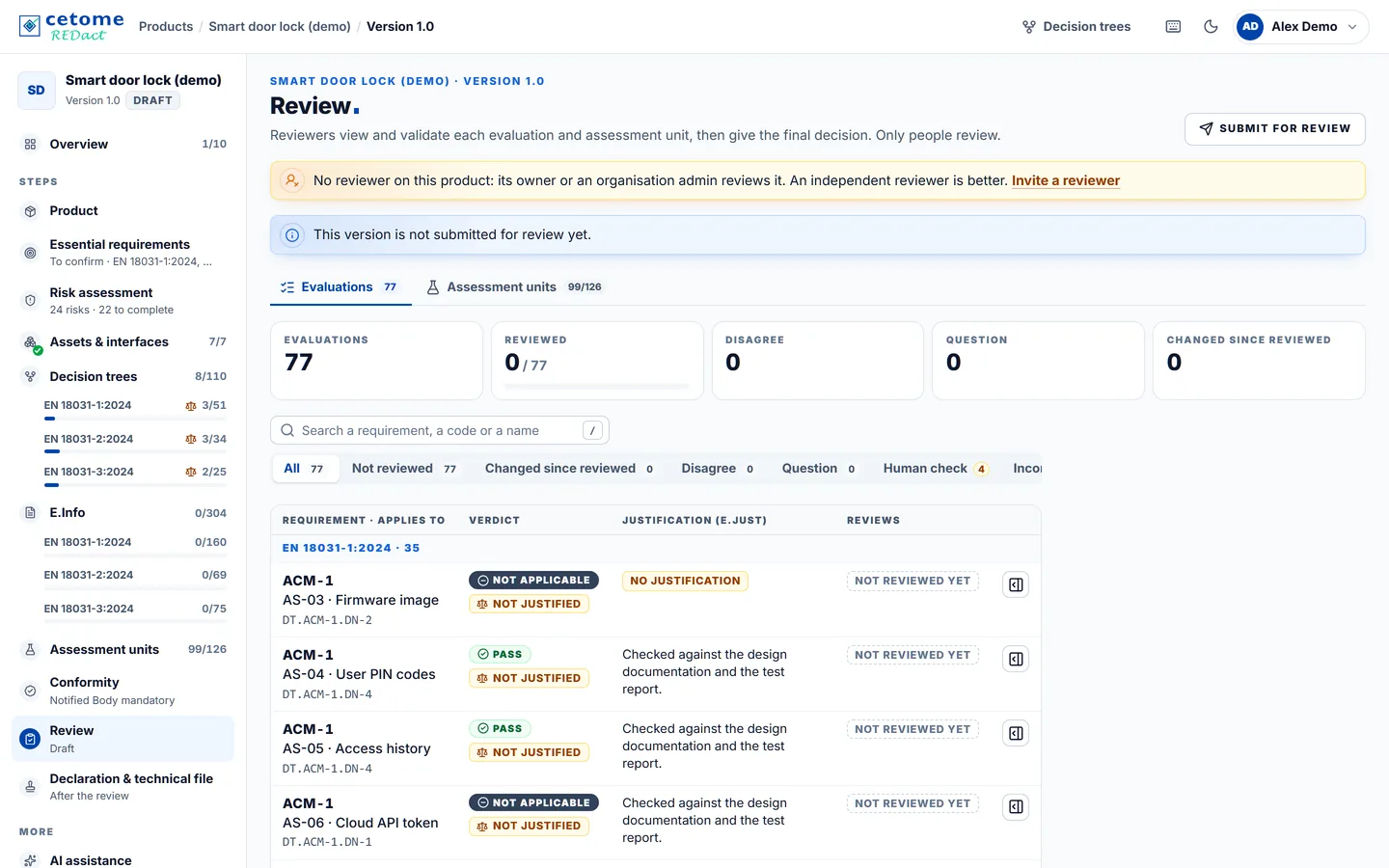
Task: Focus the requirement search field
Action: coord(440,431)
